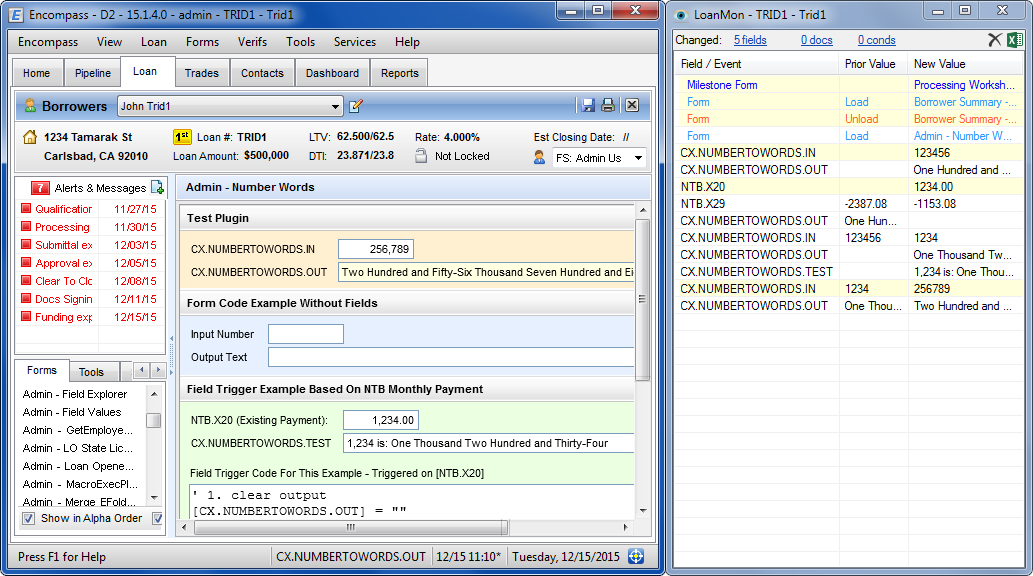The width and height of the screenshot is (1033, 576).
Task: Open the Admin - Field Explorer form
Action: 75,394
